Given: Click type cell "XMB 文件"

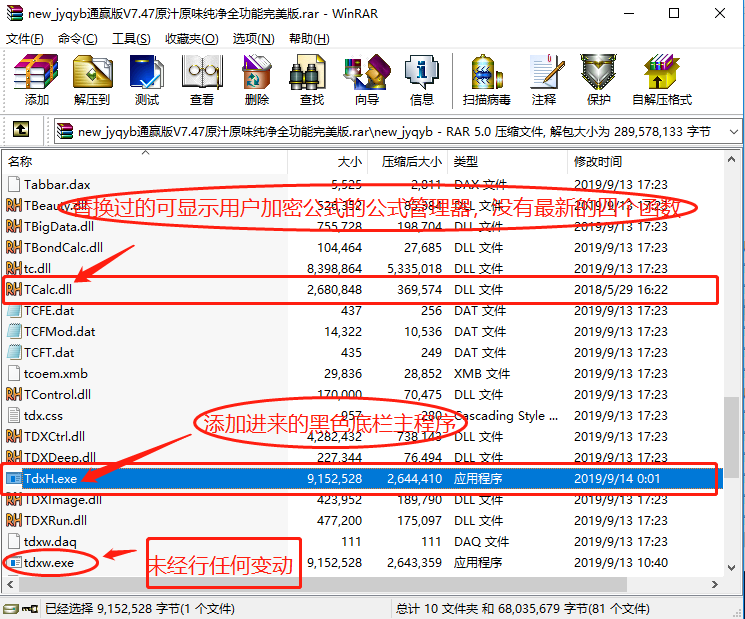Looking at the screenshot, I should click(482, 373).
